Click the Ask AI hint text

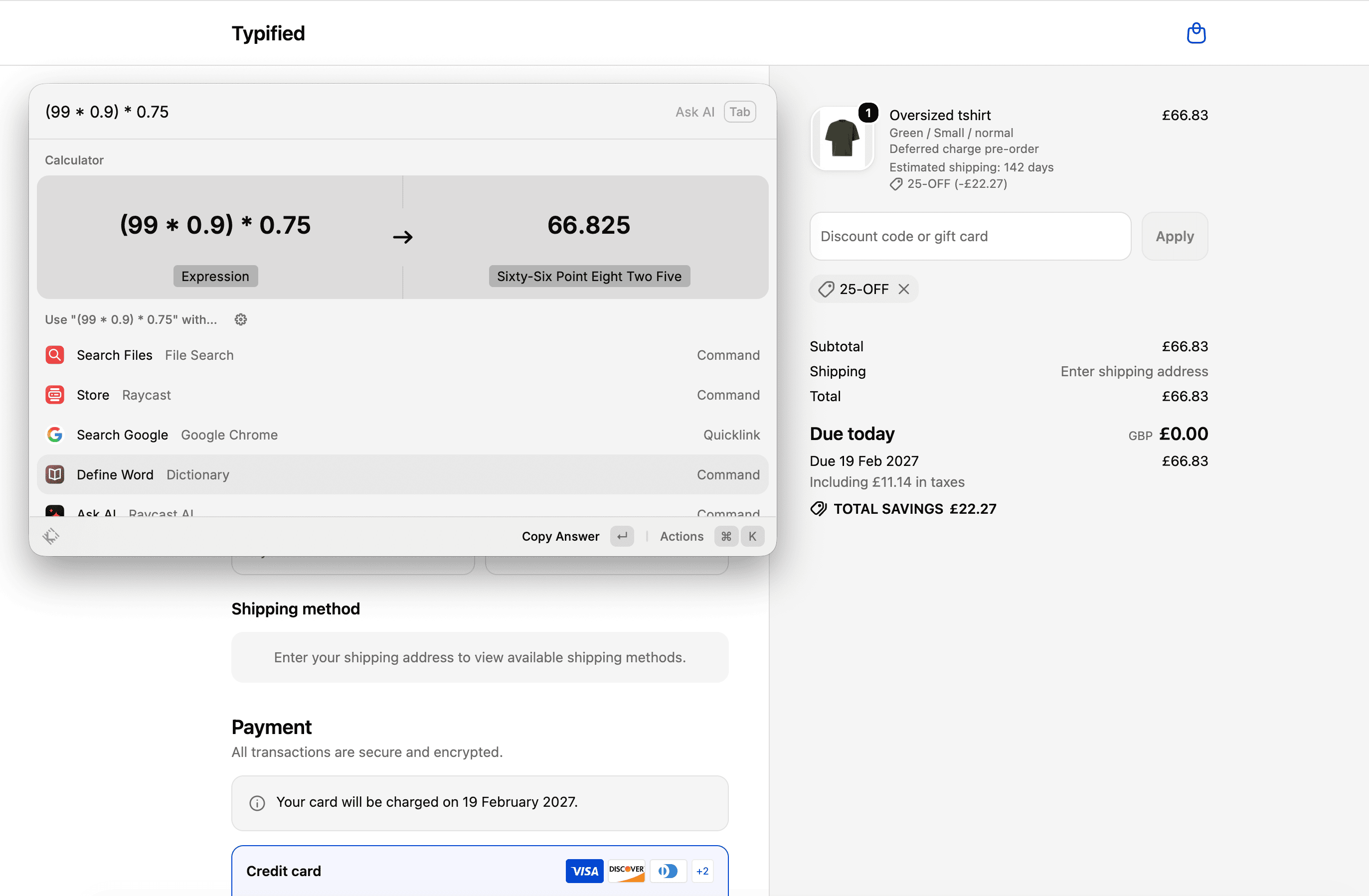(x=694, y=112)
